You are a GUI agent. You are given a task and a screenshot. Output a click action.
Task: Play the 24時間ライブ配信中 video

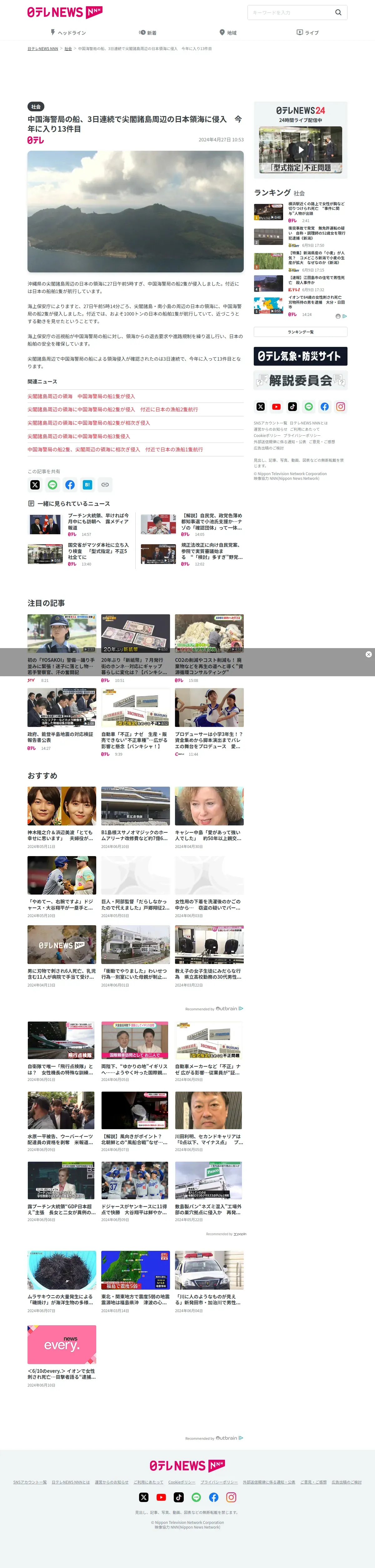tap(301, 149)
